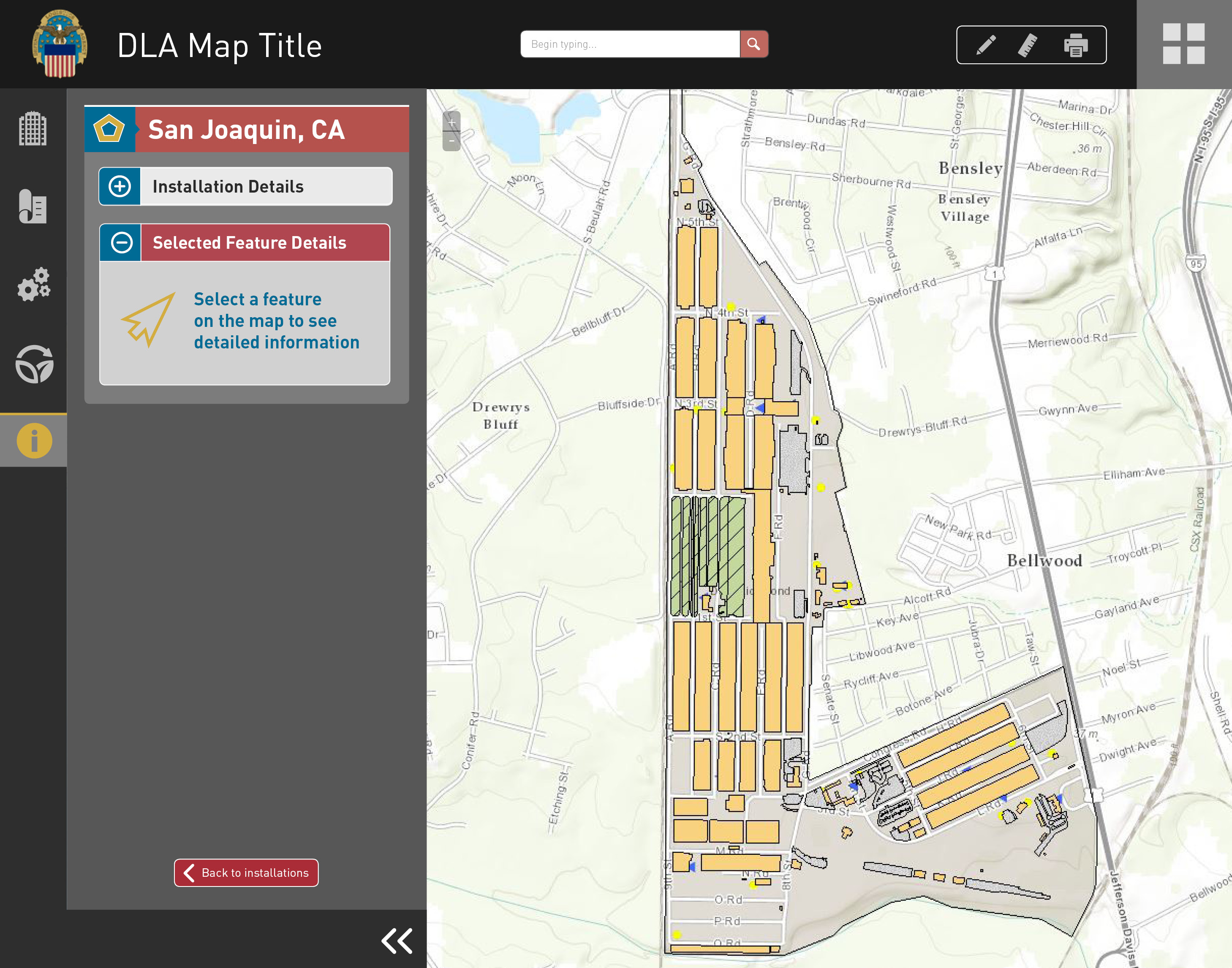Click Back to installations button
Viewport: 1232px width, 968px height.
click(x=246, y=873)
